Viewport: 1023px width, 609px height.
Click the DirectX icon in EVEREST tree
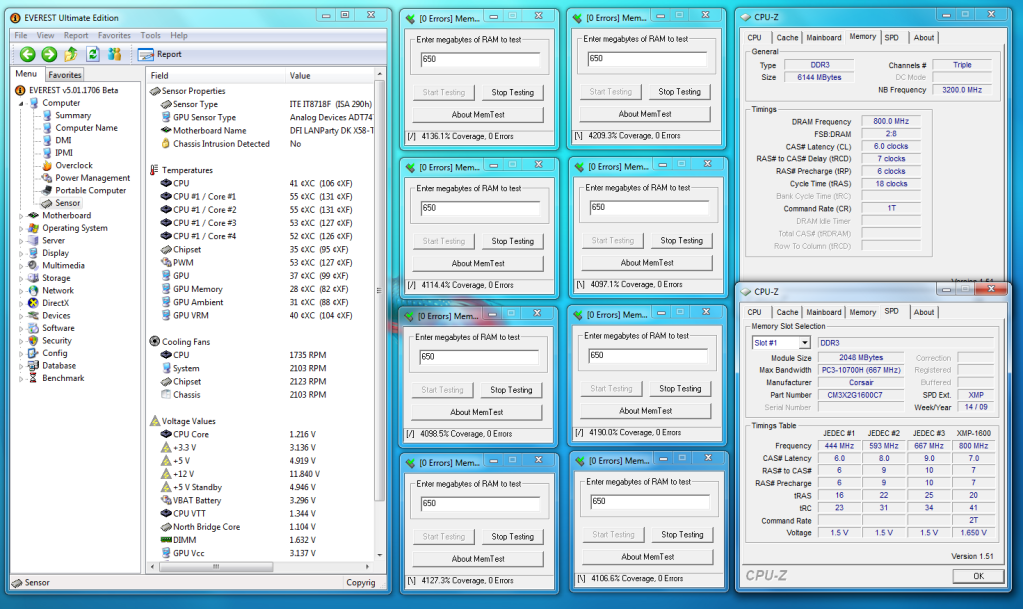pos(33,303)
